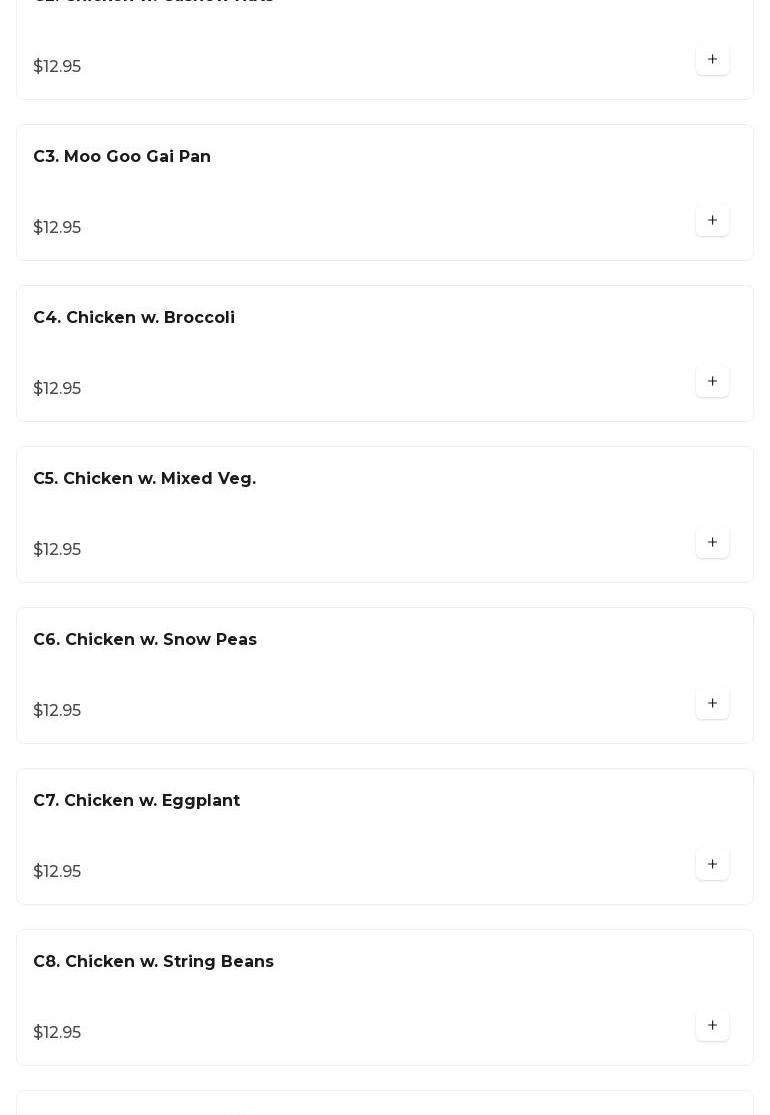This screenshot has width=770, height=1115.
Task: Add C7. Chicken w. Eggplant via plus icon
Action: 712,864
